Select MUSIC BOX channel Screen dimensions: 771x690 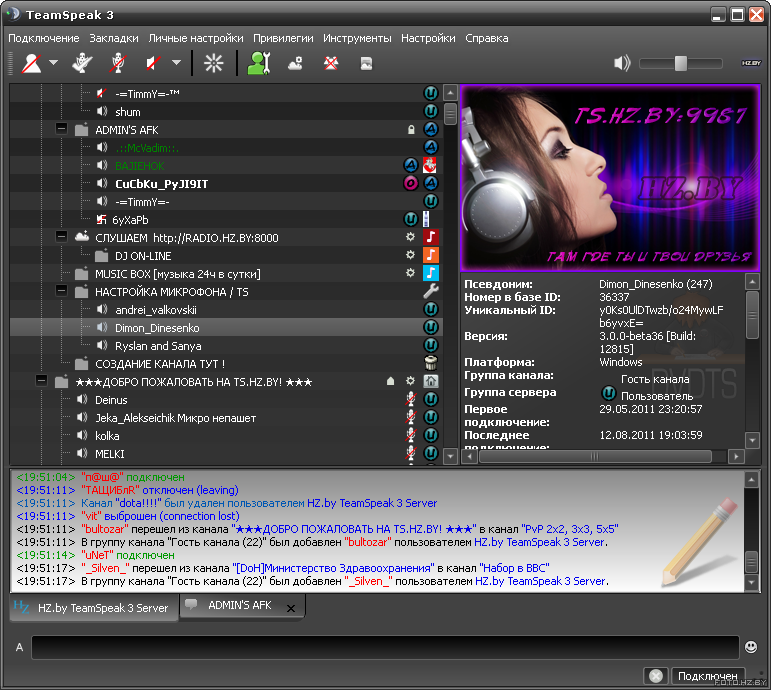pyautogui.click(x=178, y=274)
